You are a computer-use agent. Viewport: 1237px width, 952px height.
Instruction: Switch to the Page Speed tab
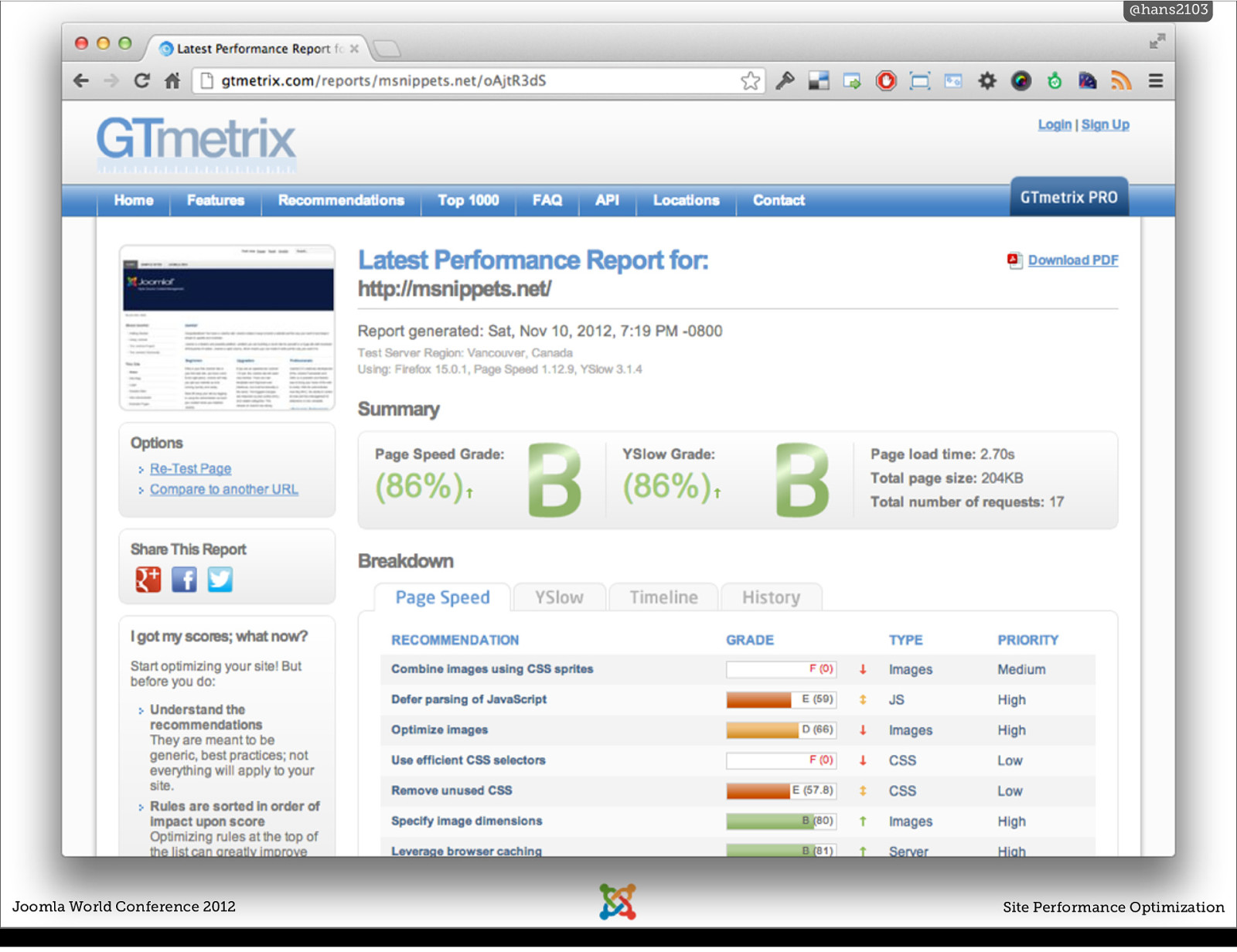[442, 597]
